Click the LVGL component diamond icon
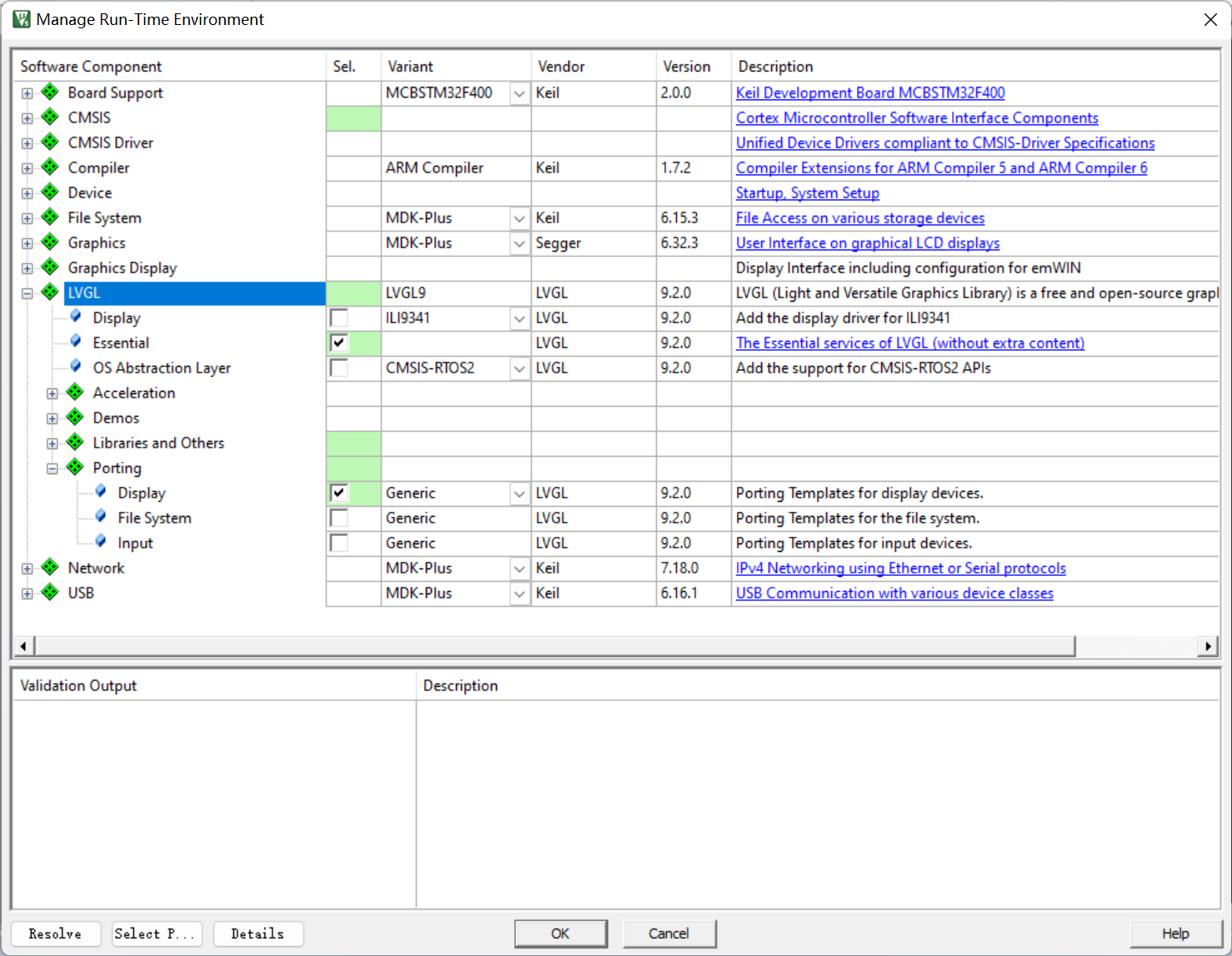This screenshot has width=1232, height=956. [x=50, y=292]
